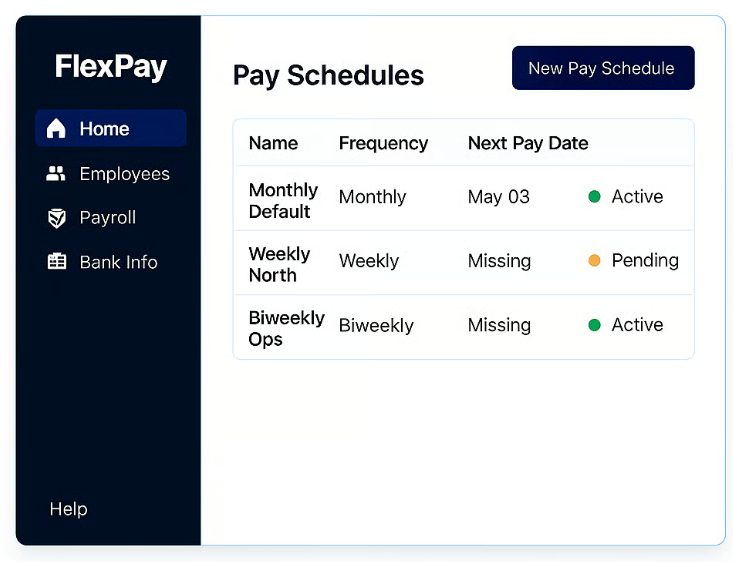The image size is (733, 562).
Task: Select the Biweekly Ops schedule name
Action: point(286,328)
